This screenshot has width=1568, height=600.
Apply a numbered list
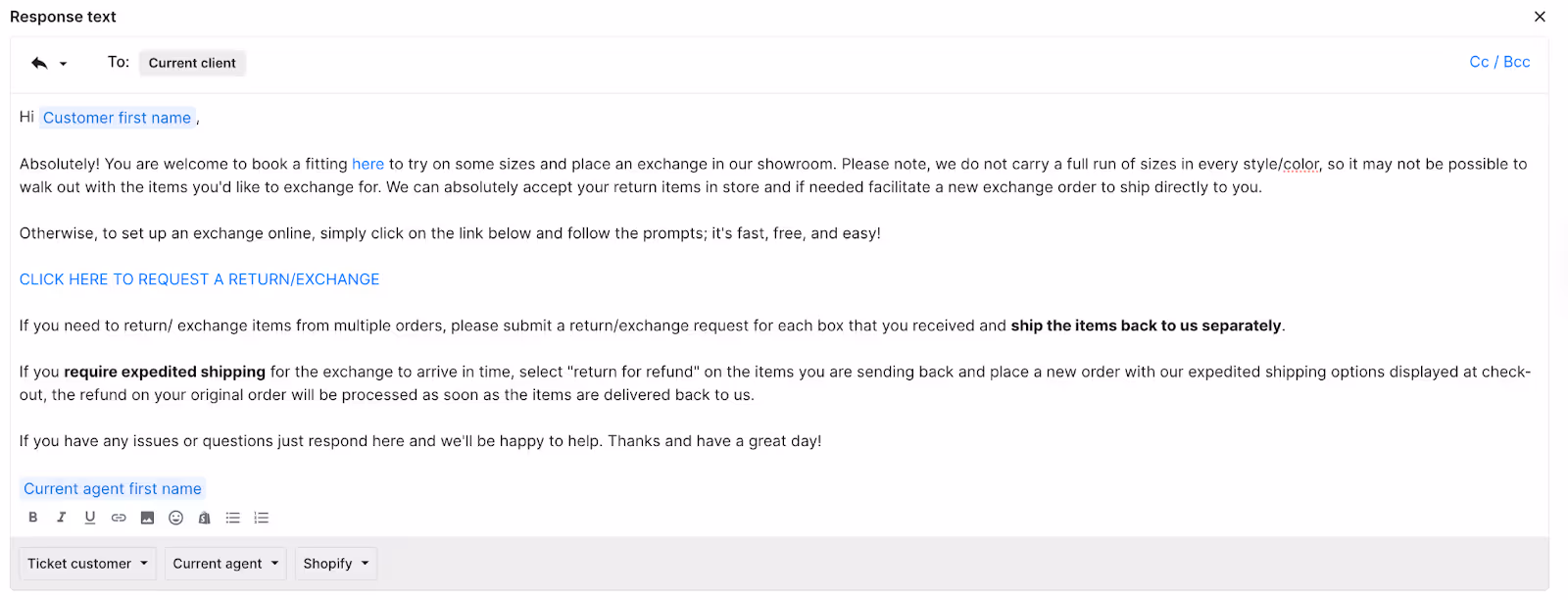coord(261,518)
